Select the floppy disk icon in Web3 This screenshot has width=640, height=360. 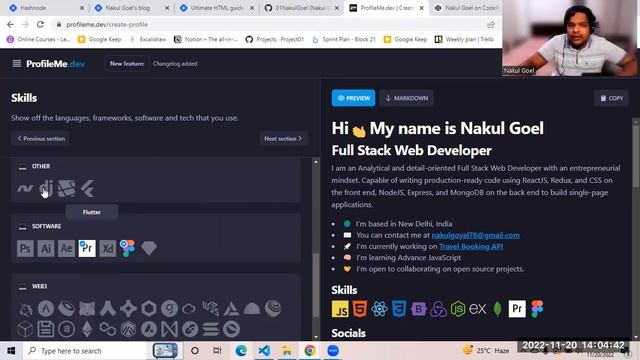[46, 329]
